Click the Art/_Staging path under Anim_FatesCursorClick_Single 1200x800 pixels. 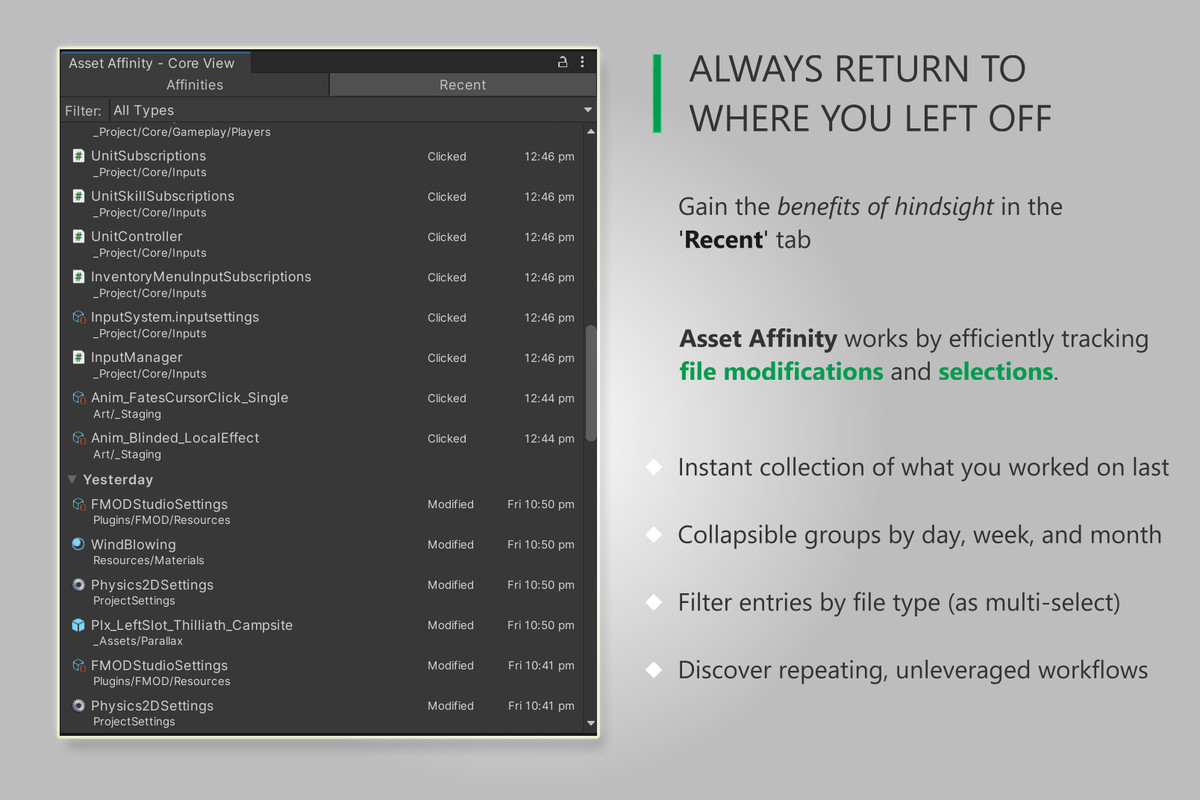(x=127, y=414)
